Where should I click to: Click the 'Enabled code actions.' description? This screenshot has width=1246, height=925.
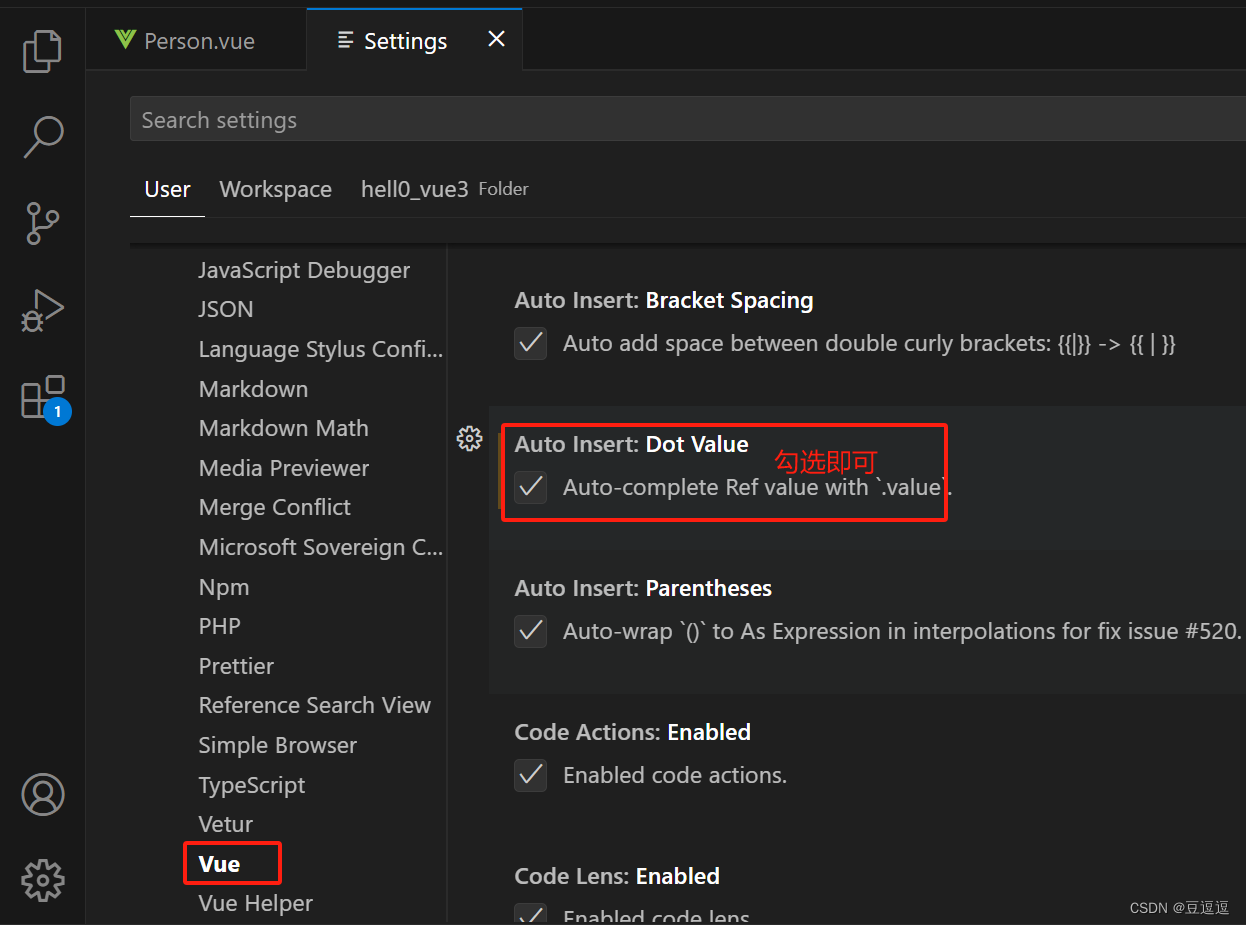click(675, 775)
